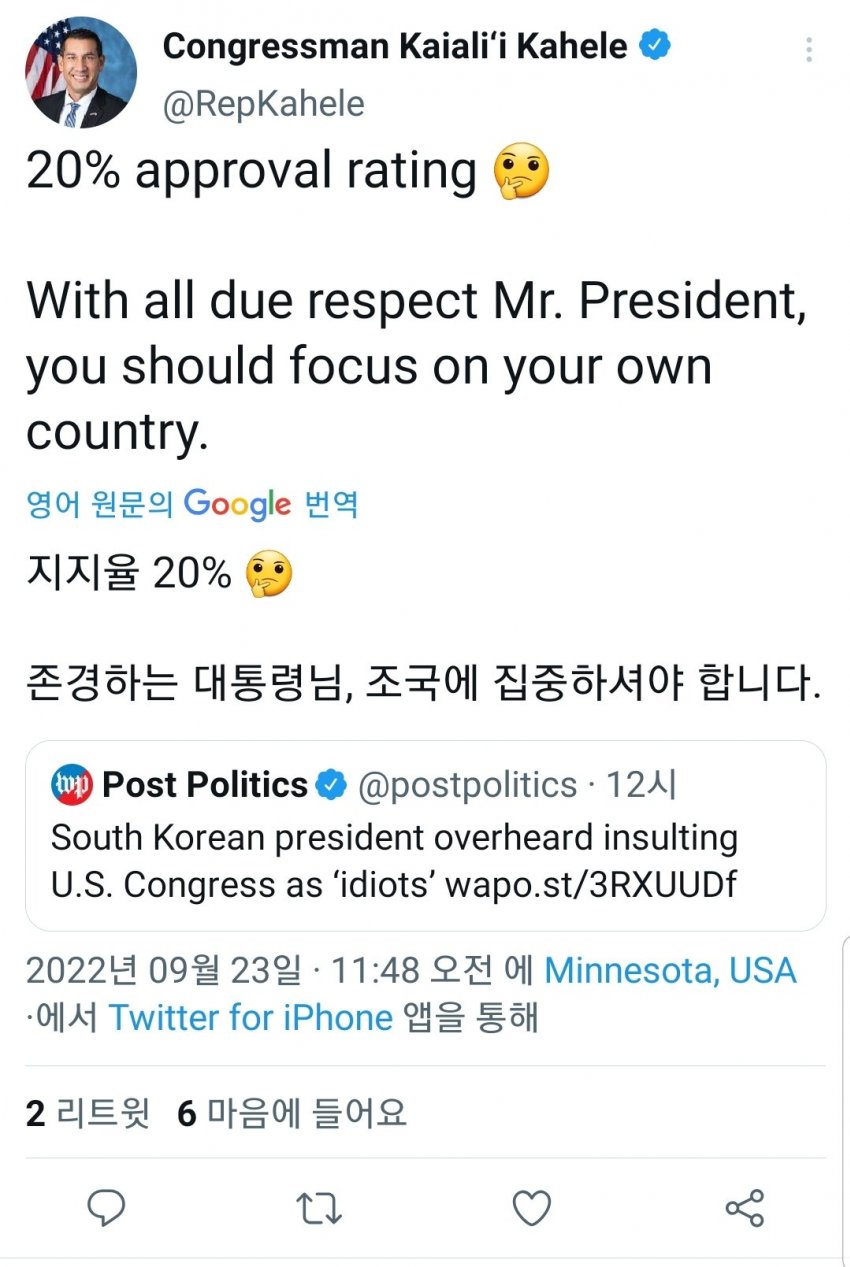Open the Twitter for iPhone link
Screen dimensions: 850x1267
pyautogui.click(x=250, y=1018)
